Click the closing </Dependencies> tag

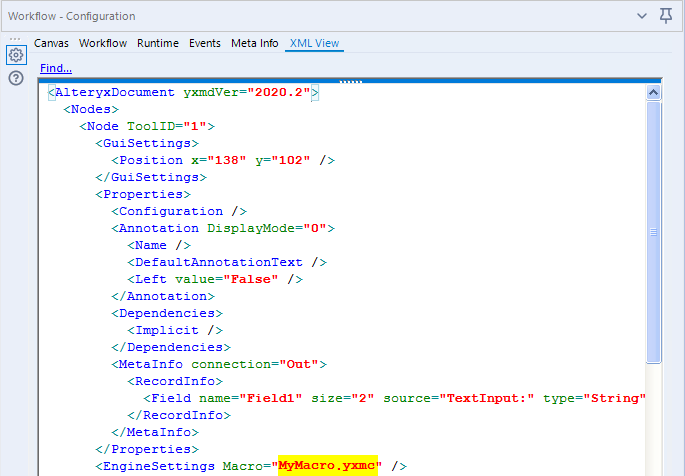coord(171,348)
